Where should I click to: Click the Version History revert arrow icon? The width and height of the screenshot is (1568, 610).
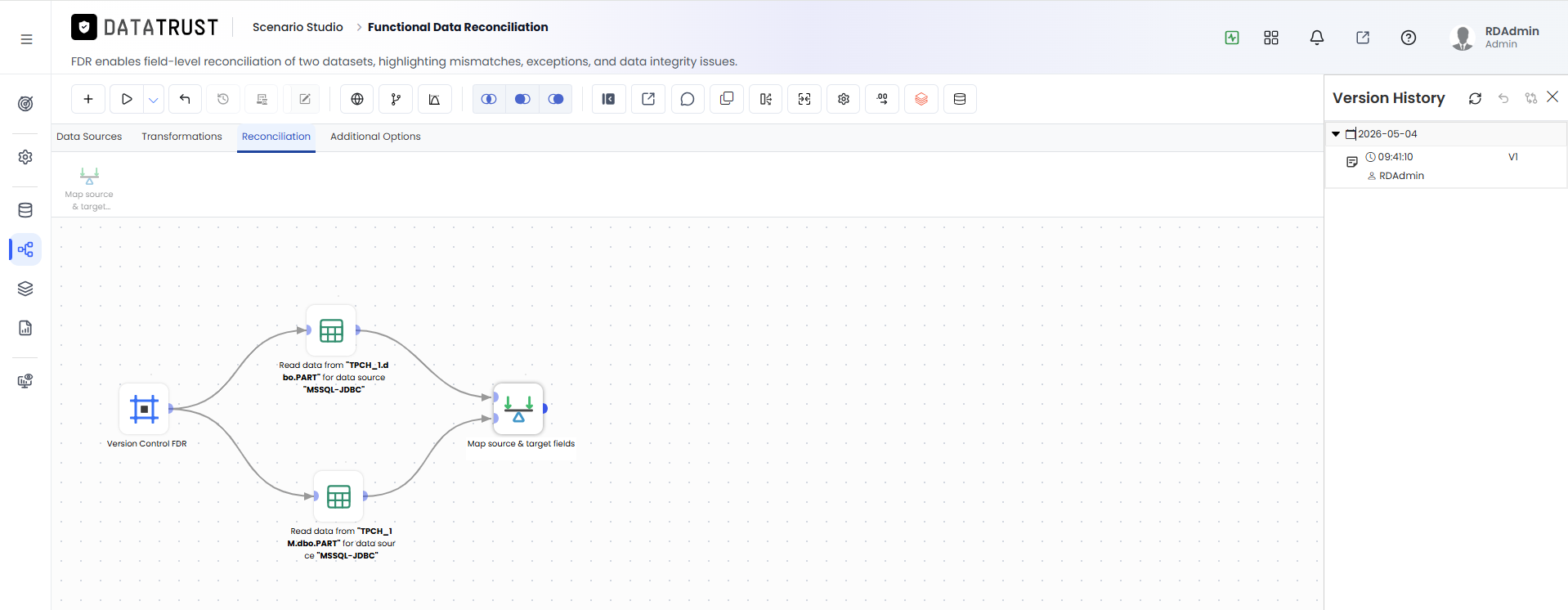tap(1503, 98)
